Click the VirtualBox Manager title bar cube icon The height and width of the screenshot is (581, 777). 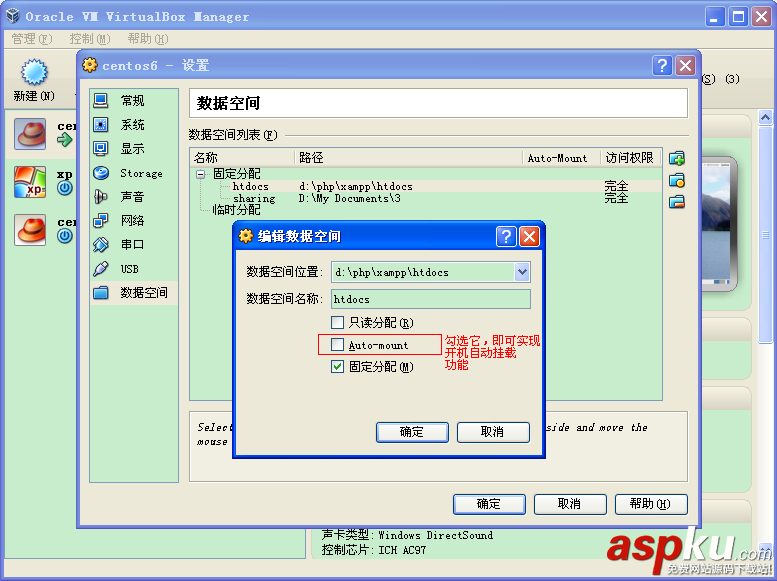point(13,16)
